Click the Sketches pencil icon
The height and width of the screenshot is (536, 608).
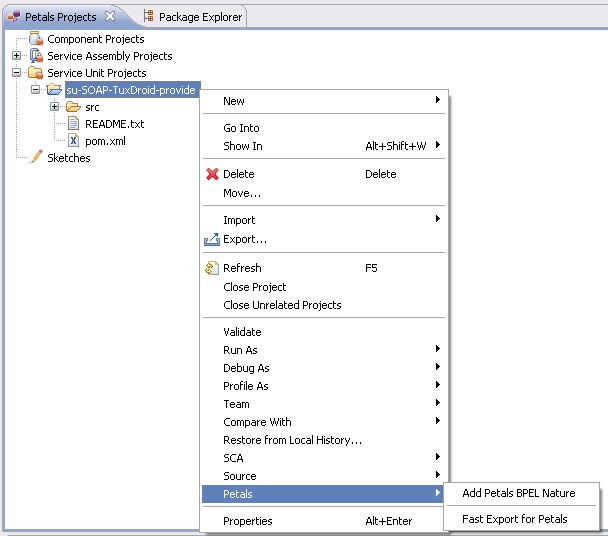click(x=36, y=158)
